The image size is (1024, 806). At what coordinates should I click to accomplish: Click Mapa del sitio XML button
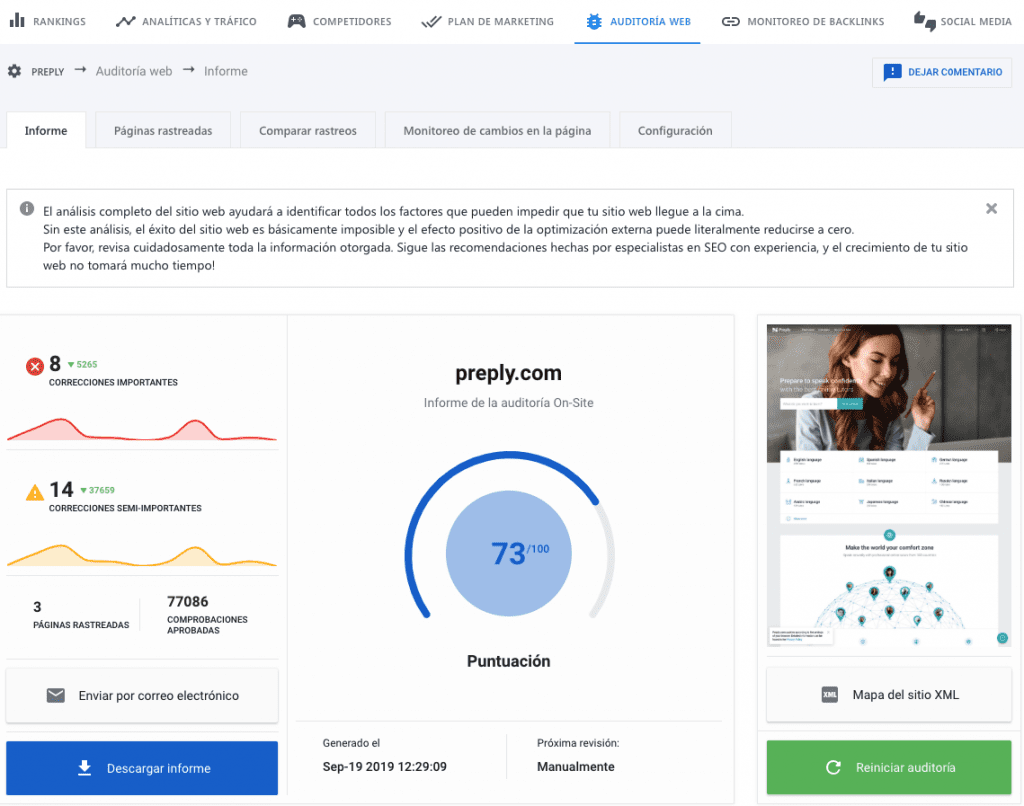coord(889,694)
